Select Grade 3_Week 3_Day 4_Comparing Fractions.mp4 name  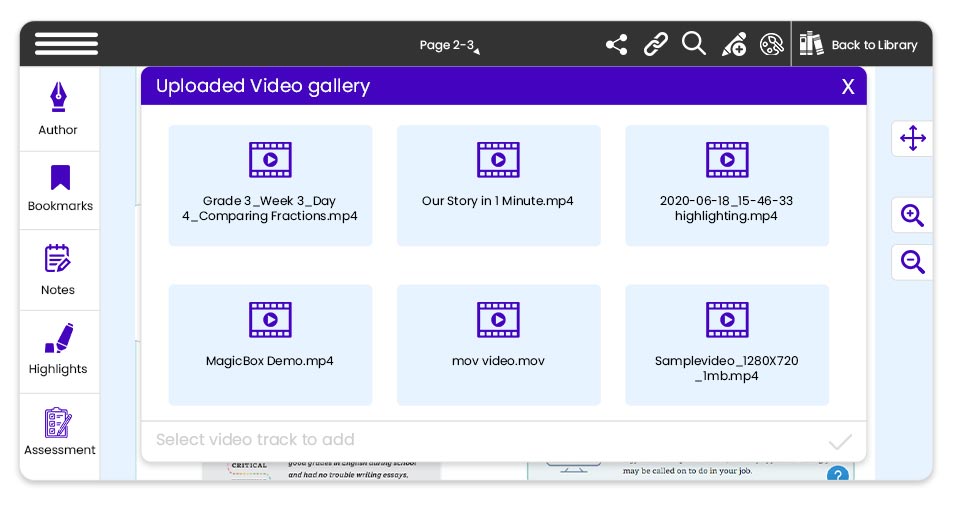270,208
